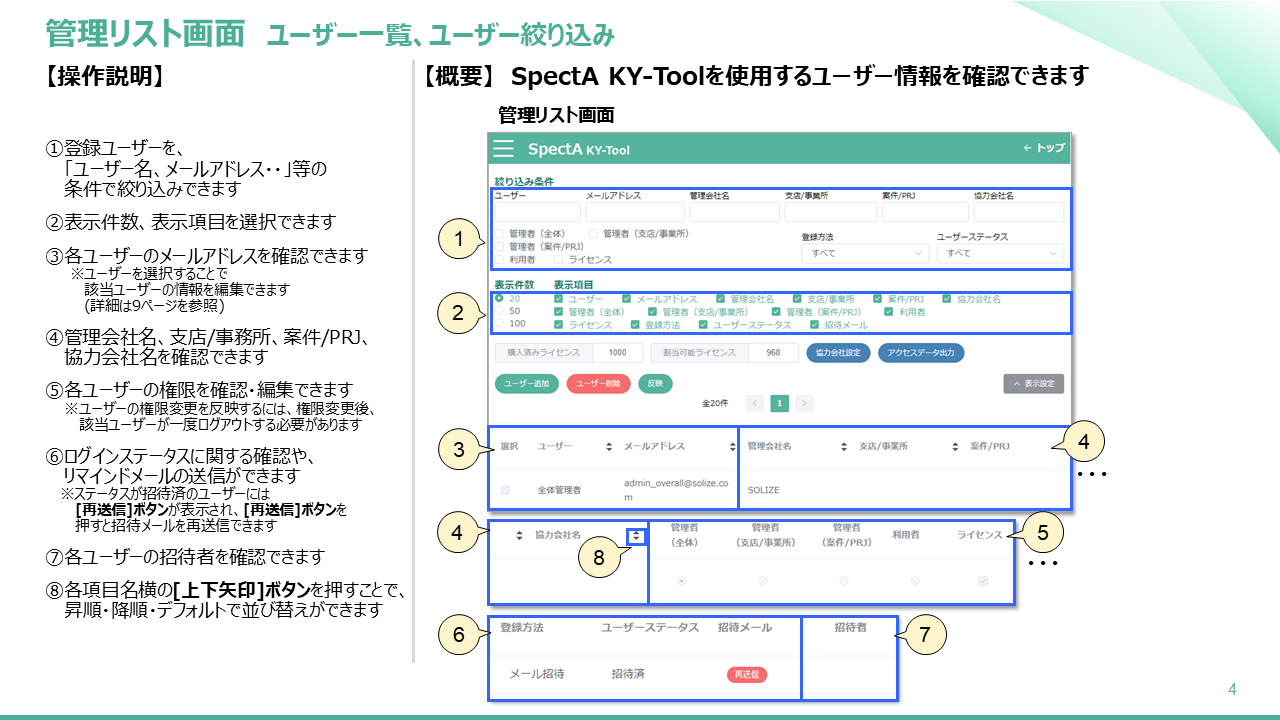
Task: Open the hamburger menu in SpectA header
Action: (x=505, y=149)
